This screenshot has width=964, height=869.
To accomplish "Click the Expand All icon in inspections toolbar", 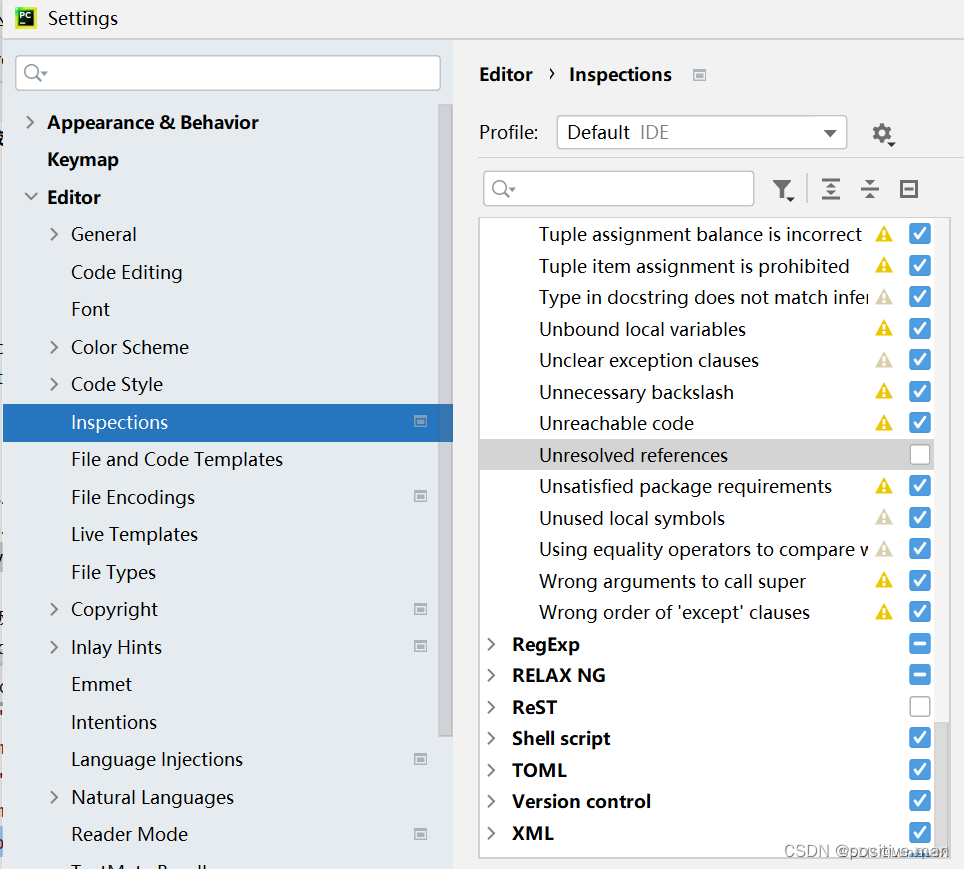I will pos(830,189).
